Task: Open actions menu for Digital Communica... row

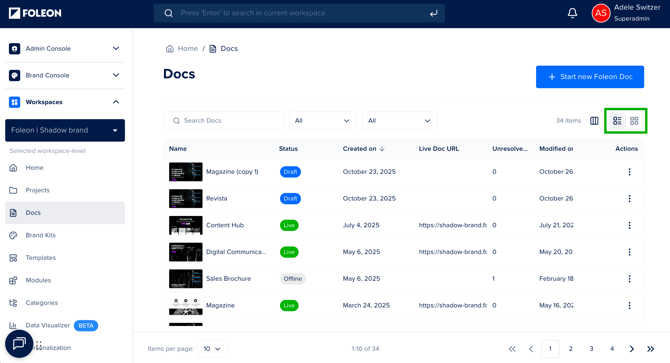Action: pyautogui.click(x=629, y=252)
